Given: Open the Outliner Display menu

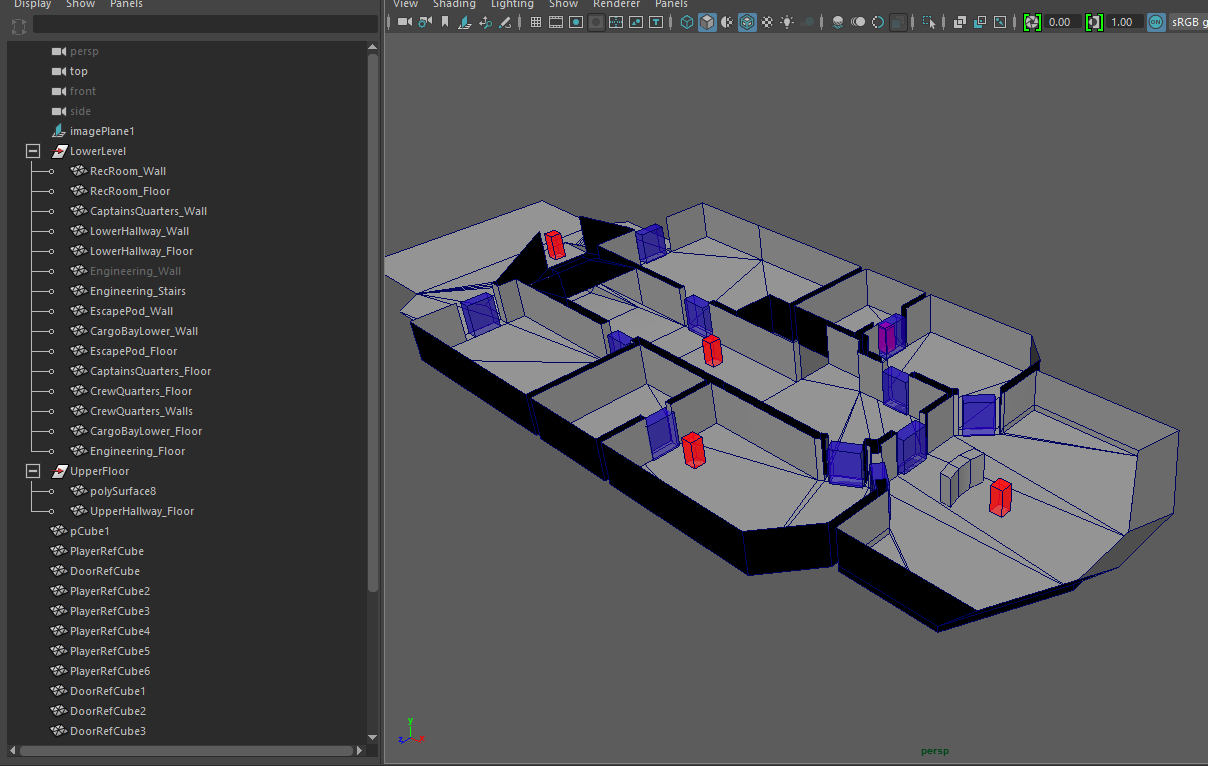Looking at the screenshot, I should (32, 4).
